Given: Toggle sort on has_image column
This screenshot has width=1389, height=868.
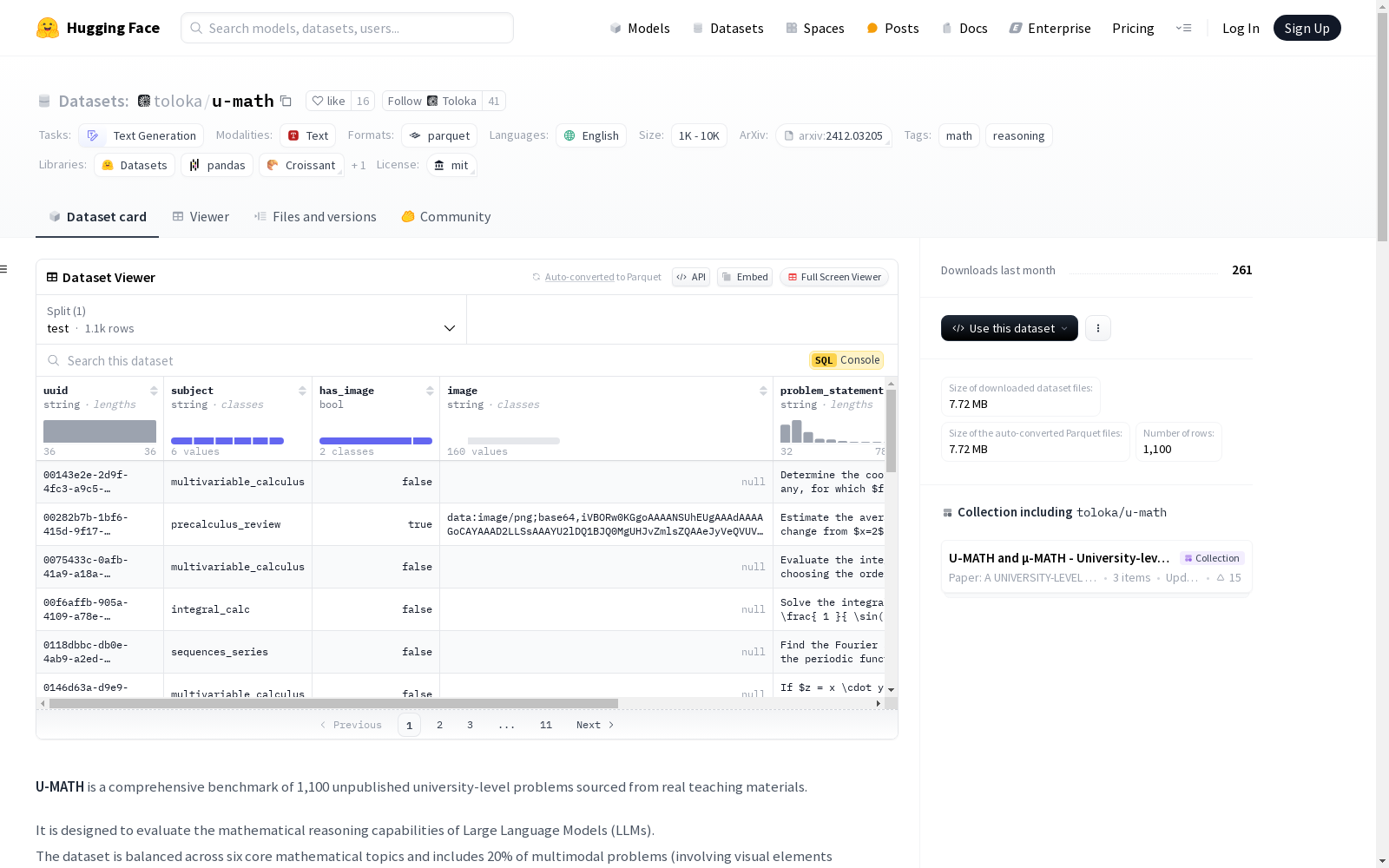Looking at the screenshot, I should tap(430, 391).
